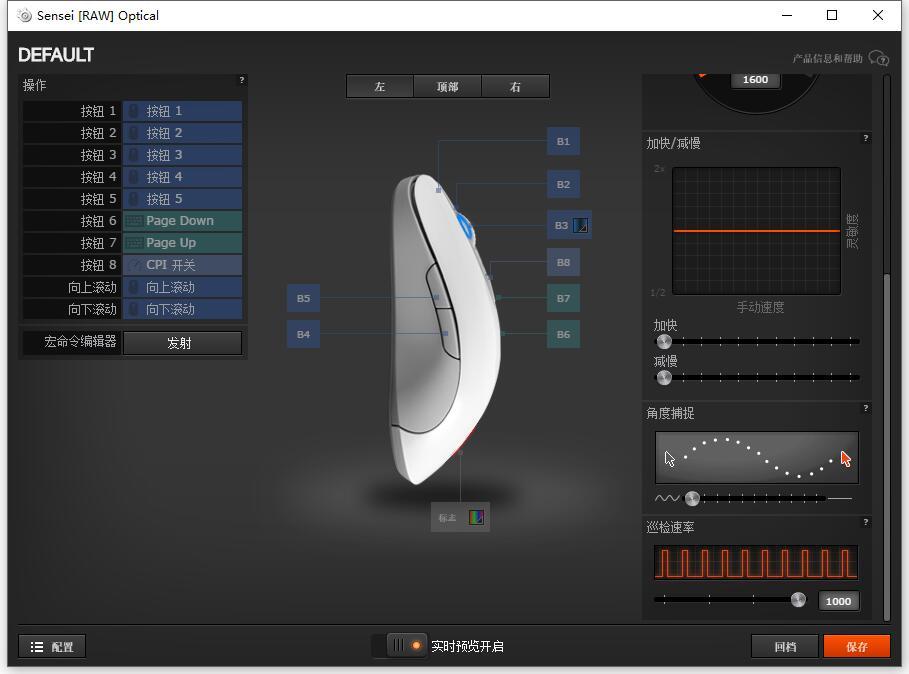The width and height of the screenshot is (909, 674).
Task: Select the B1 button marker
Action: click(x=563, y=141)
